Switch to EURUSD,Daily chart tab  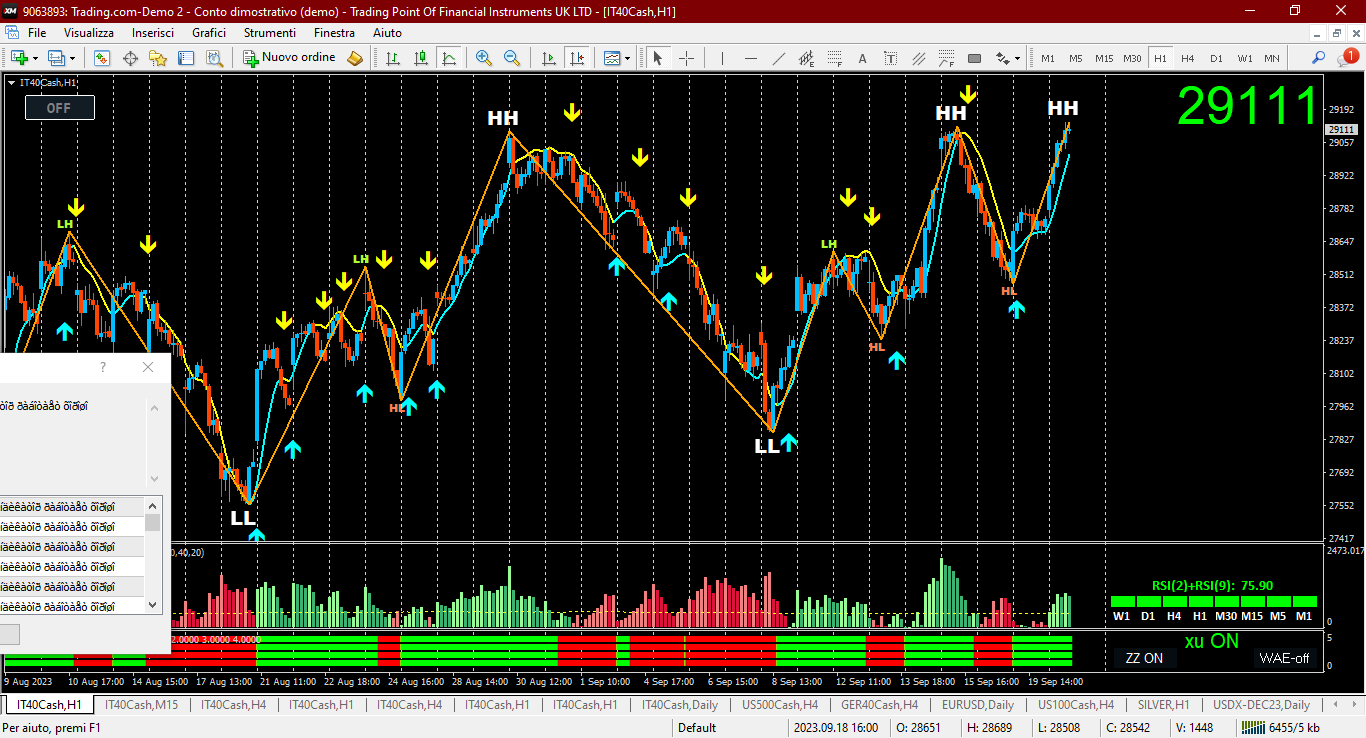point(977,705)
